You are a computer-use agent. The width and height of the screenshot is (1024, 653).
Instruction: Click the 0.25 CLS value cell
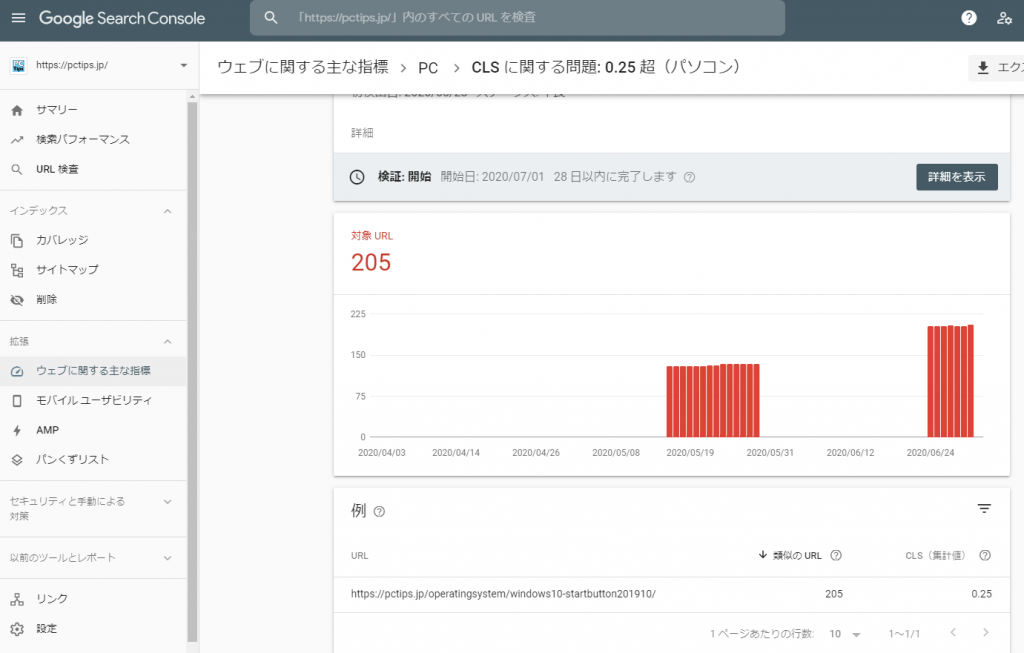coord(981,594)
